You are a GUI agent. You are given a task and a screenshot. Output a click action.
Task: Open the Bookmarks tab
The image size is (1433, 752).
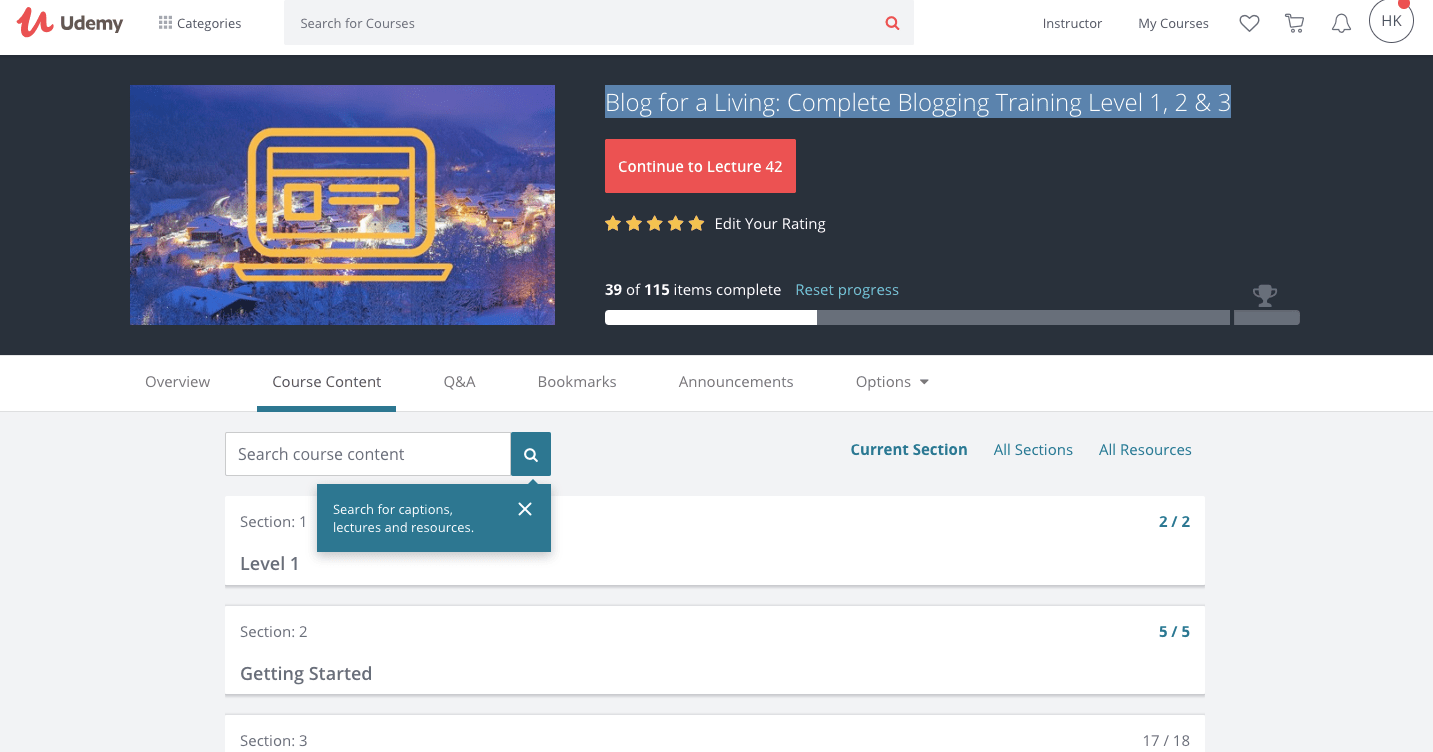tap(577, 382)
